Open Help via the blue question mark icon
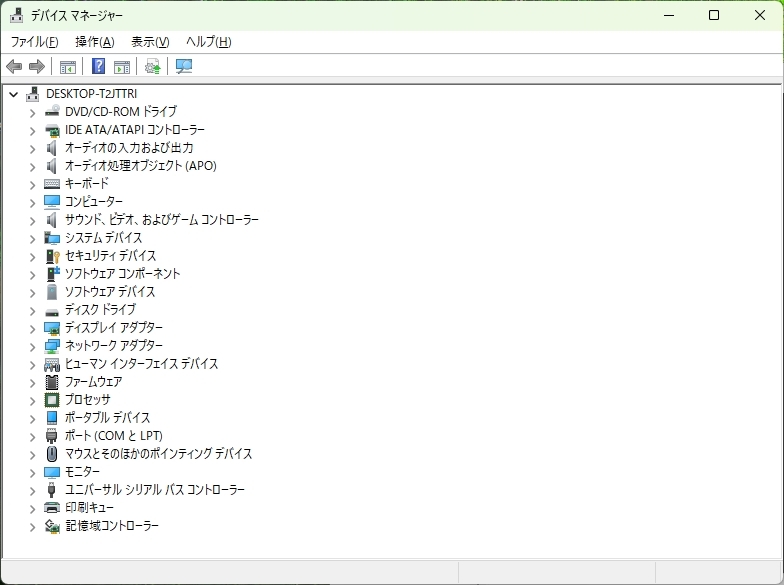The width and height of the screenshot is (784, 585). point(98,66)
